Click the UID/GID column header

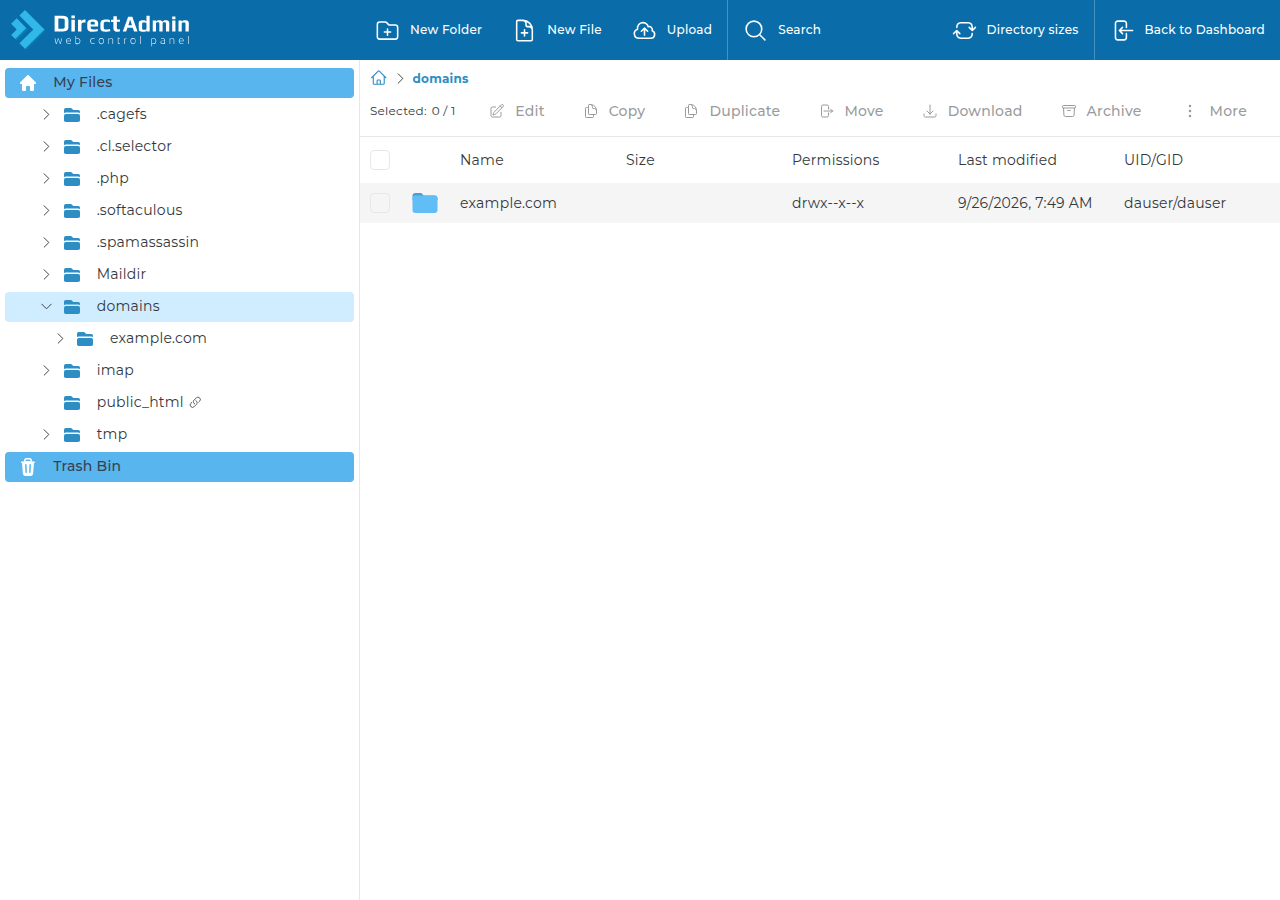[x=1154, y=160]
